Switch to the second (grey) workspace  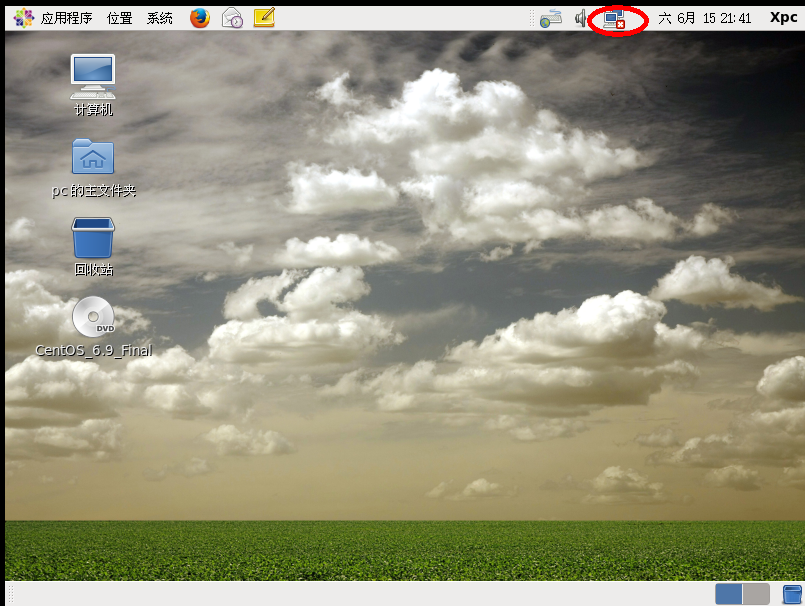tap(756, 594)
